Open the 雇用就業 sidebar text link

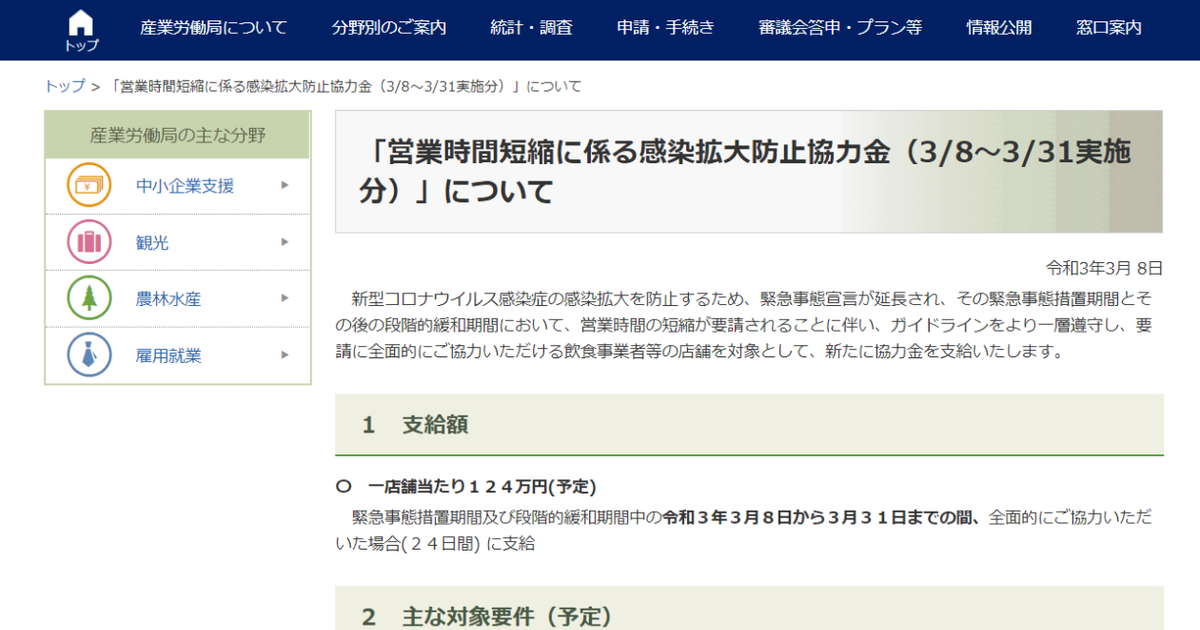pyautogui.click(x=169, y=355)
